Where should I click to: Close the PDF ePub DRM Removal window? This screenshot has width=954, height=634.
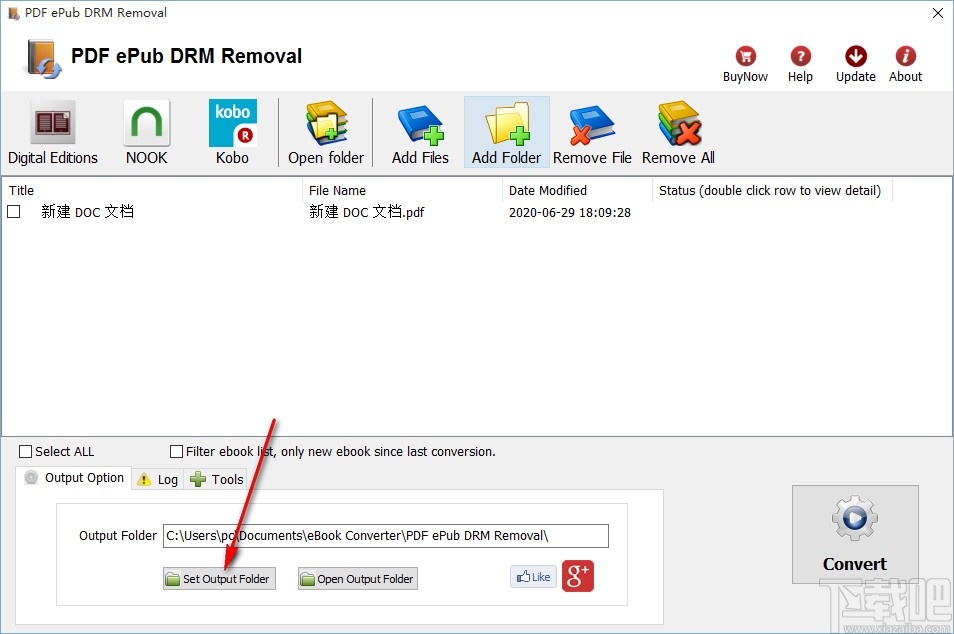(938, 13)
